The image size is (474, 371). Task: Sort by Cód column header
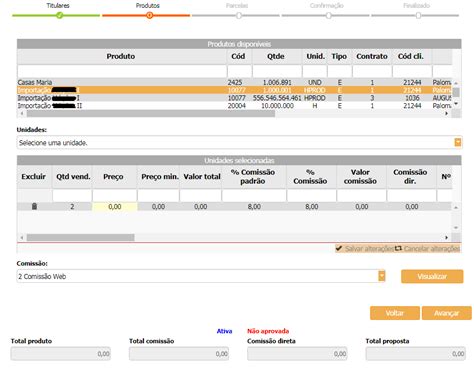238,56
